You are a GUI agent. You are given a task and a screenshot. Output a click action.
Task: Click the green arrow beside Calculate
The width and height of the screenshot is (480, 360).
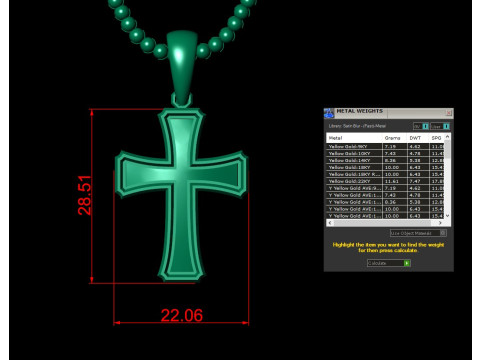[x=407, y=263]
